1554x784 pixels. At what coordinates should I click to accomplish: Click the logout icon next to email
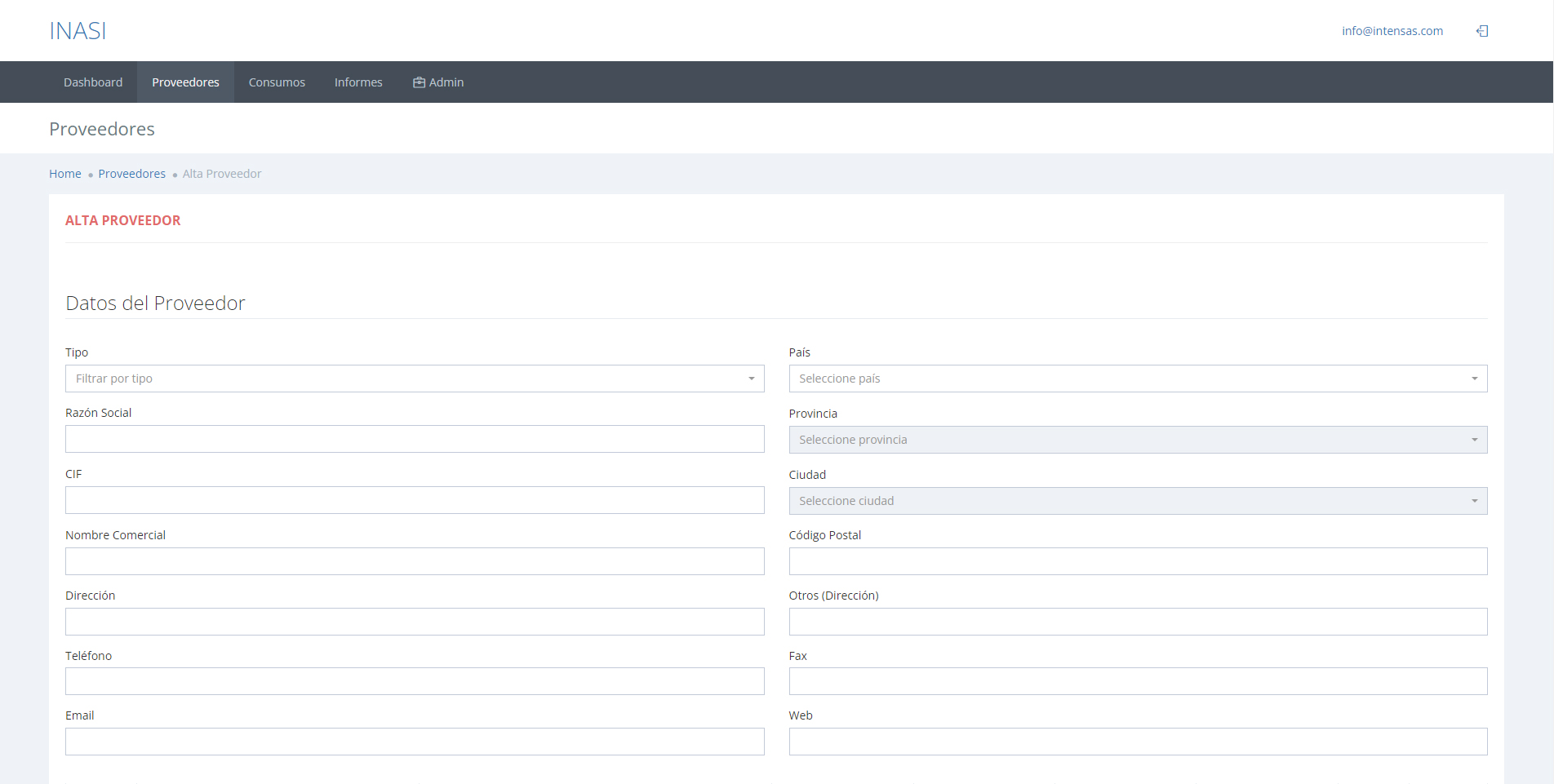pos(1482,31)
